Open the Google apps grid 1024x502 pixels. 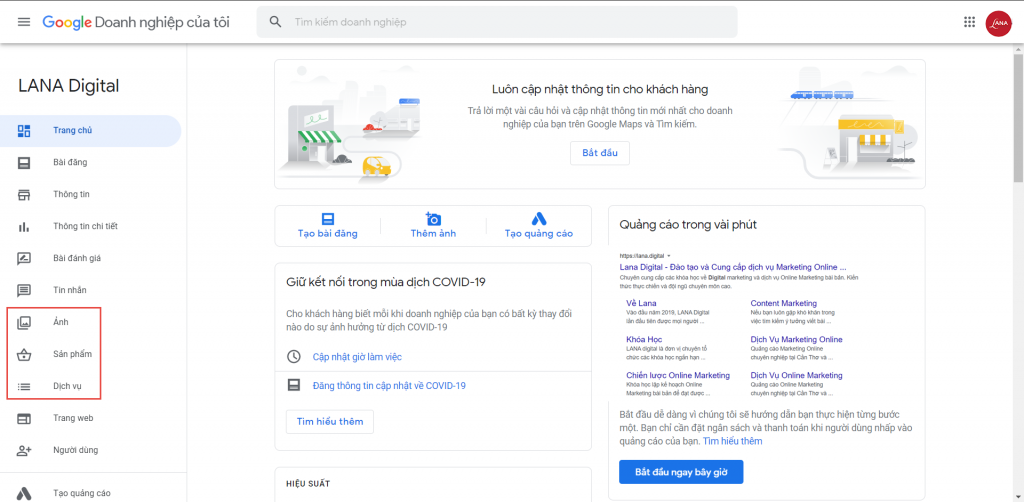[969, 22]
